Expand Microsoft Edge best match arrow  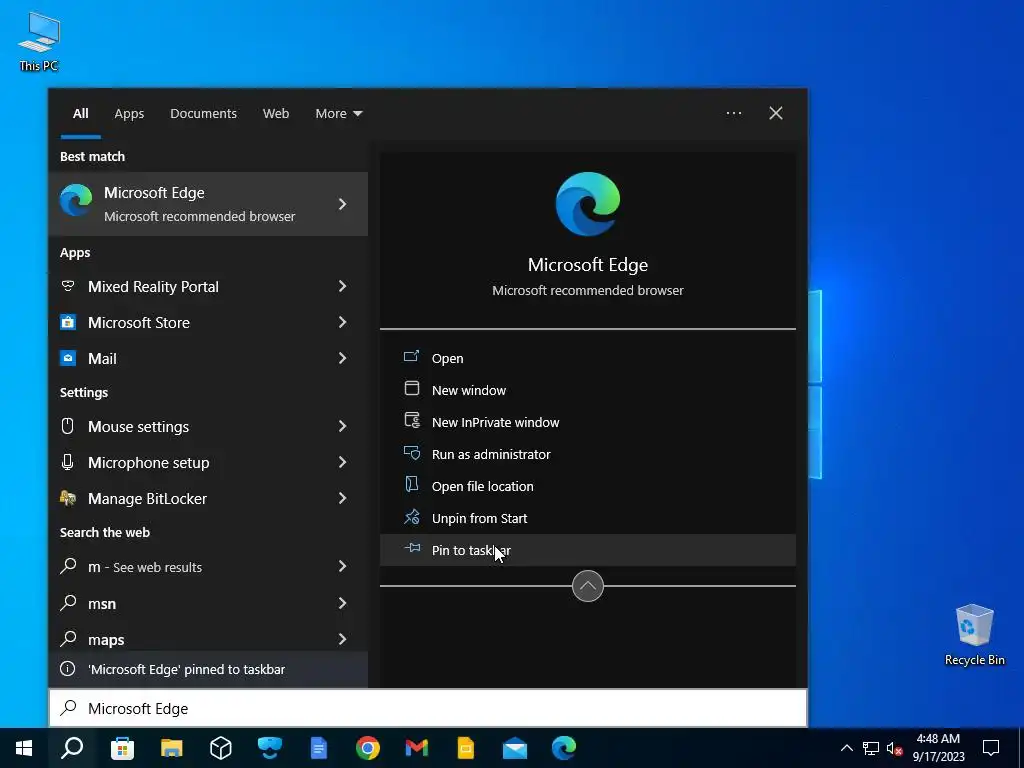coord(342,204)
